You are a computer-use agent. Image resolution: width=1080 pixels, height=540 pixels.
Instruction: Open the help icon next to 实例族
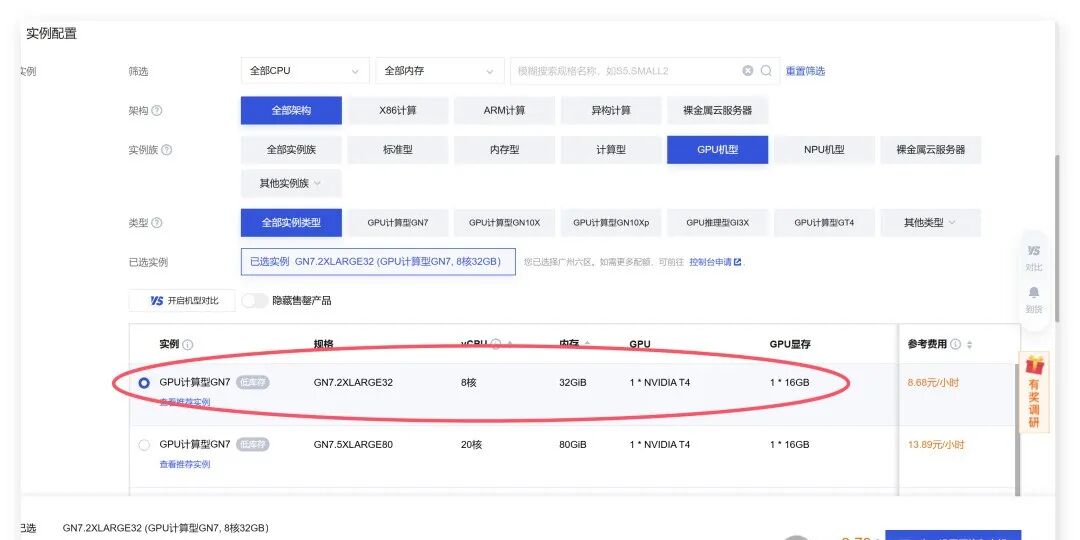click(167, 150)
